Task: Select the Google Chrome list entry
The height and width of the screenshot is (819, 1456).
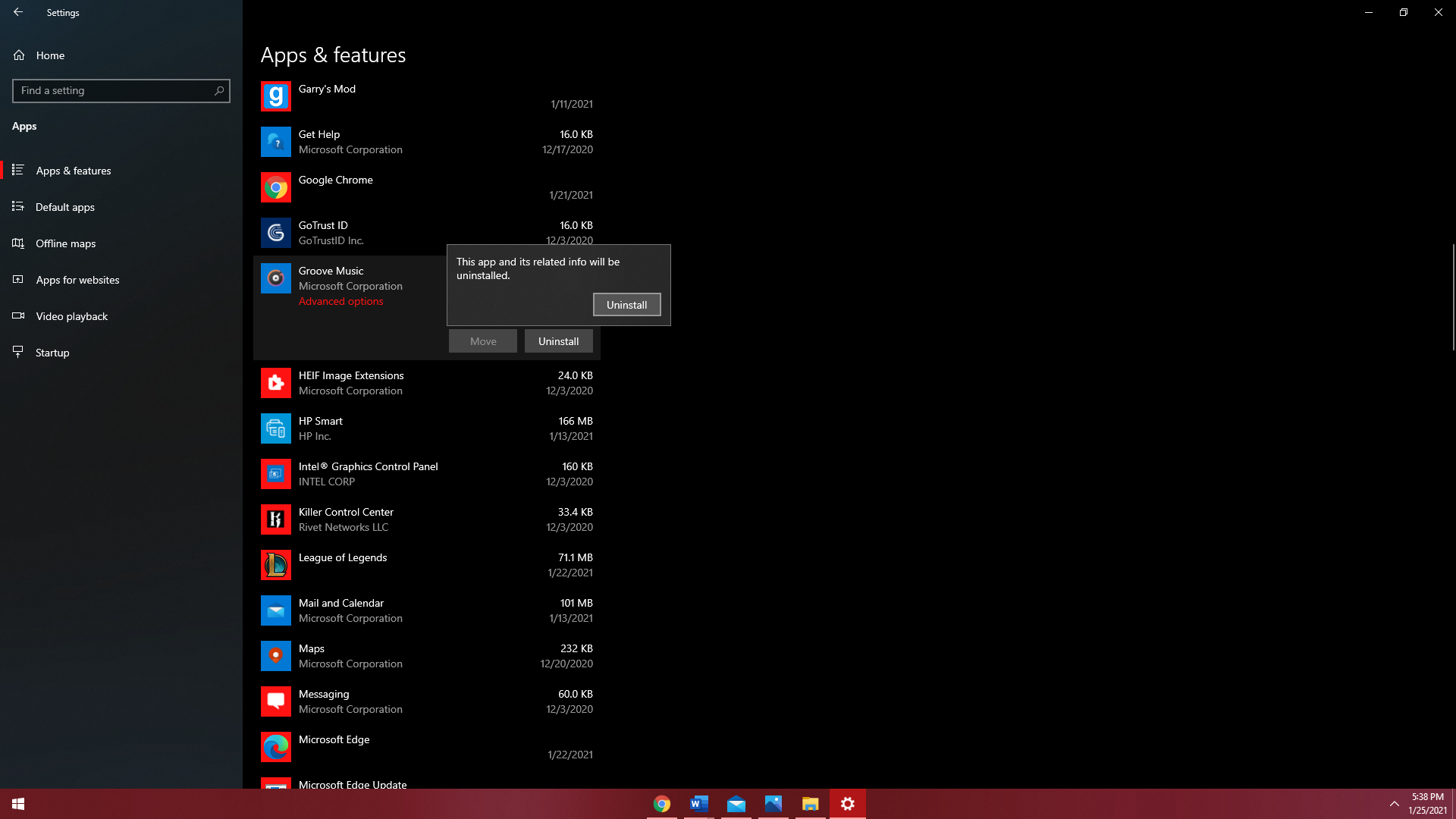Action: pos(427,187)
